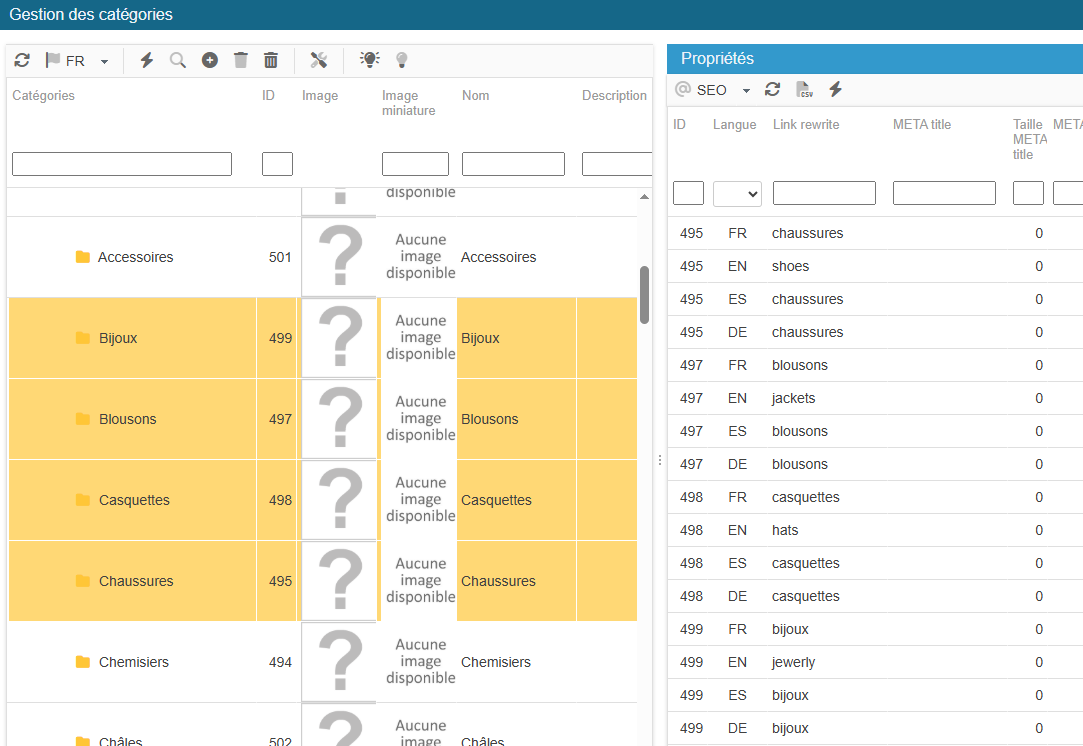Sort by Nom column header

point(476,95)
